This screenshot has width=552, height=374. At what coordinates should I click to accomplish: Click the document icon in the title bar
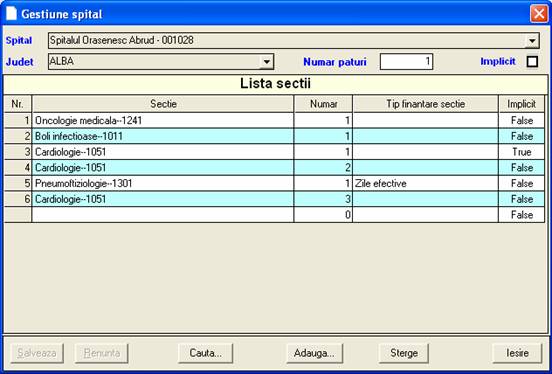coord(11,14)
